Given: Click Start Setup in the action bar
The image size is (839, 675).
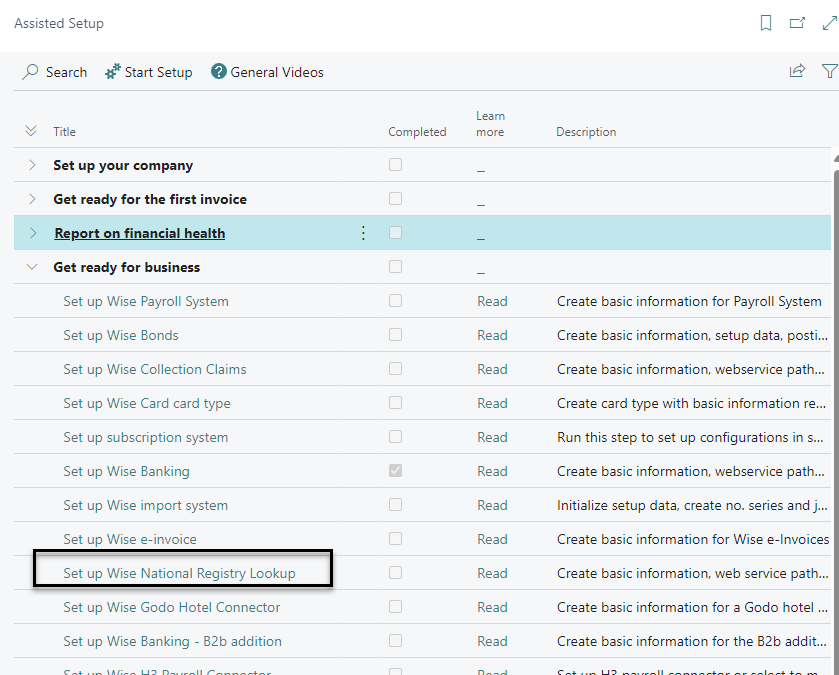Looking at the screenshot, I should pos(149,72).
